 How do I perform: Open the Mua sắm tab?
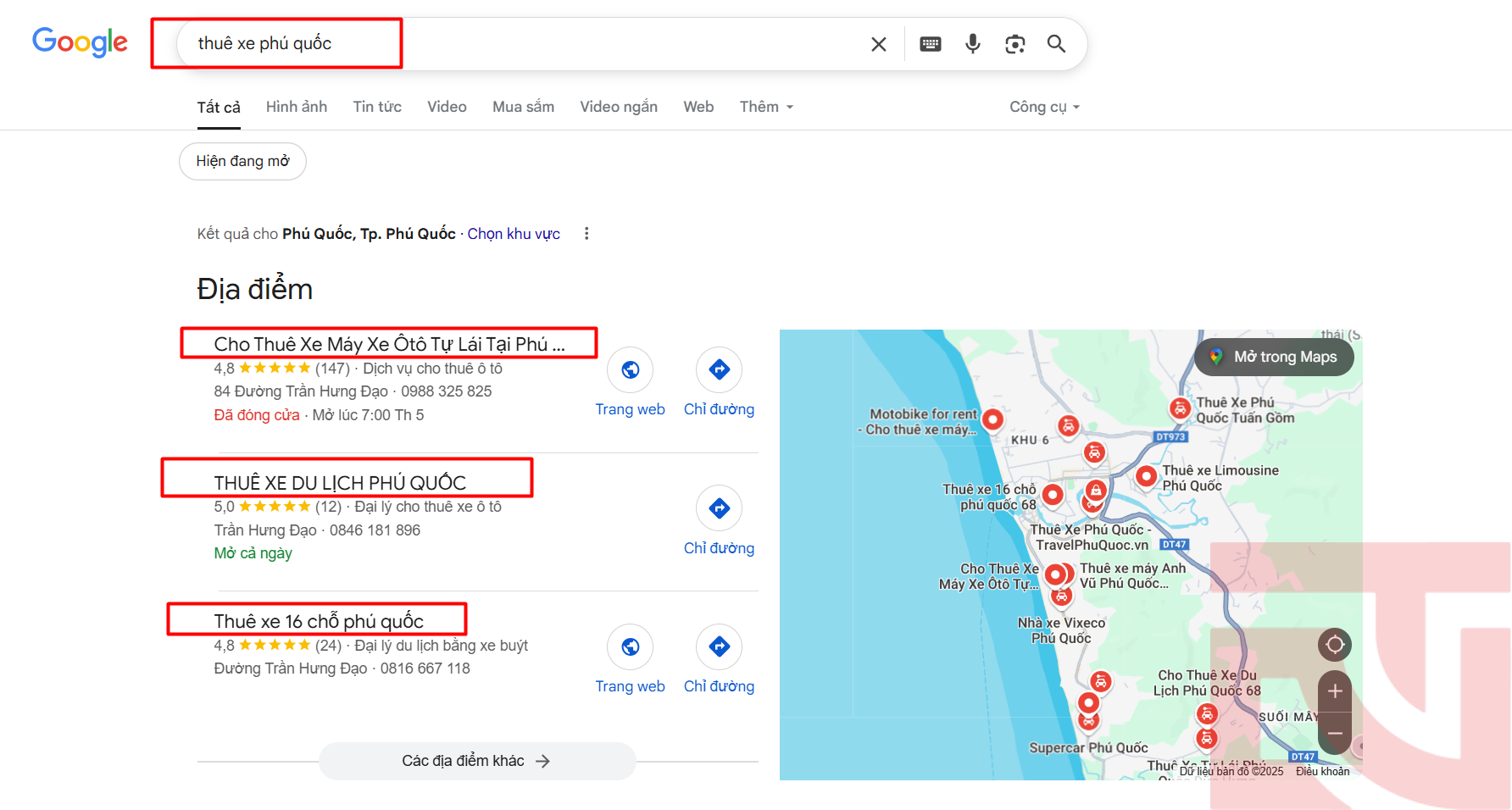point(523,107)
